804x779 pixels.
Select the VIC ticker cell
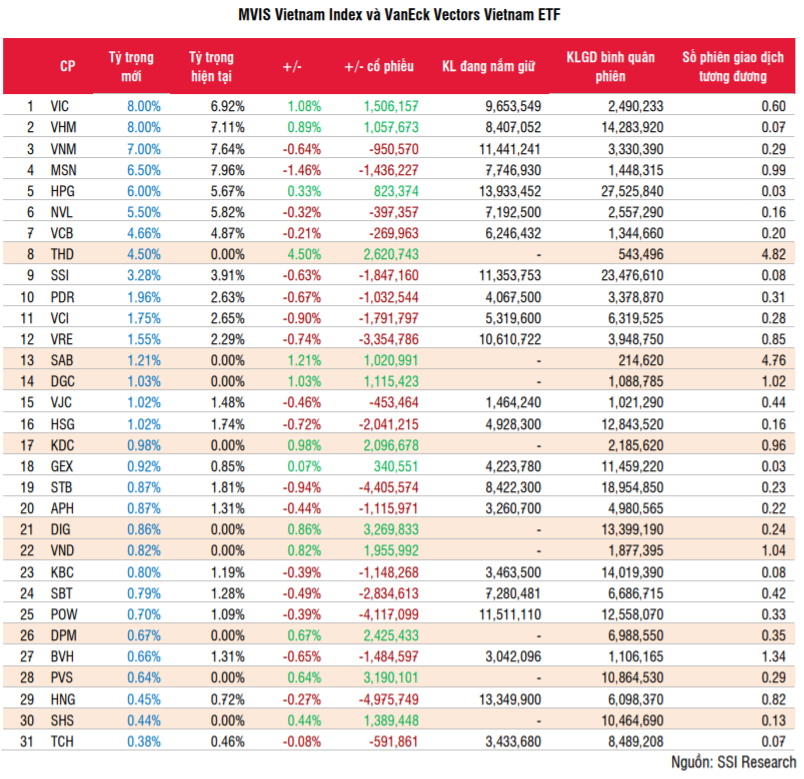pos(60,106)
